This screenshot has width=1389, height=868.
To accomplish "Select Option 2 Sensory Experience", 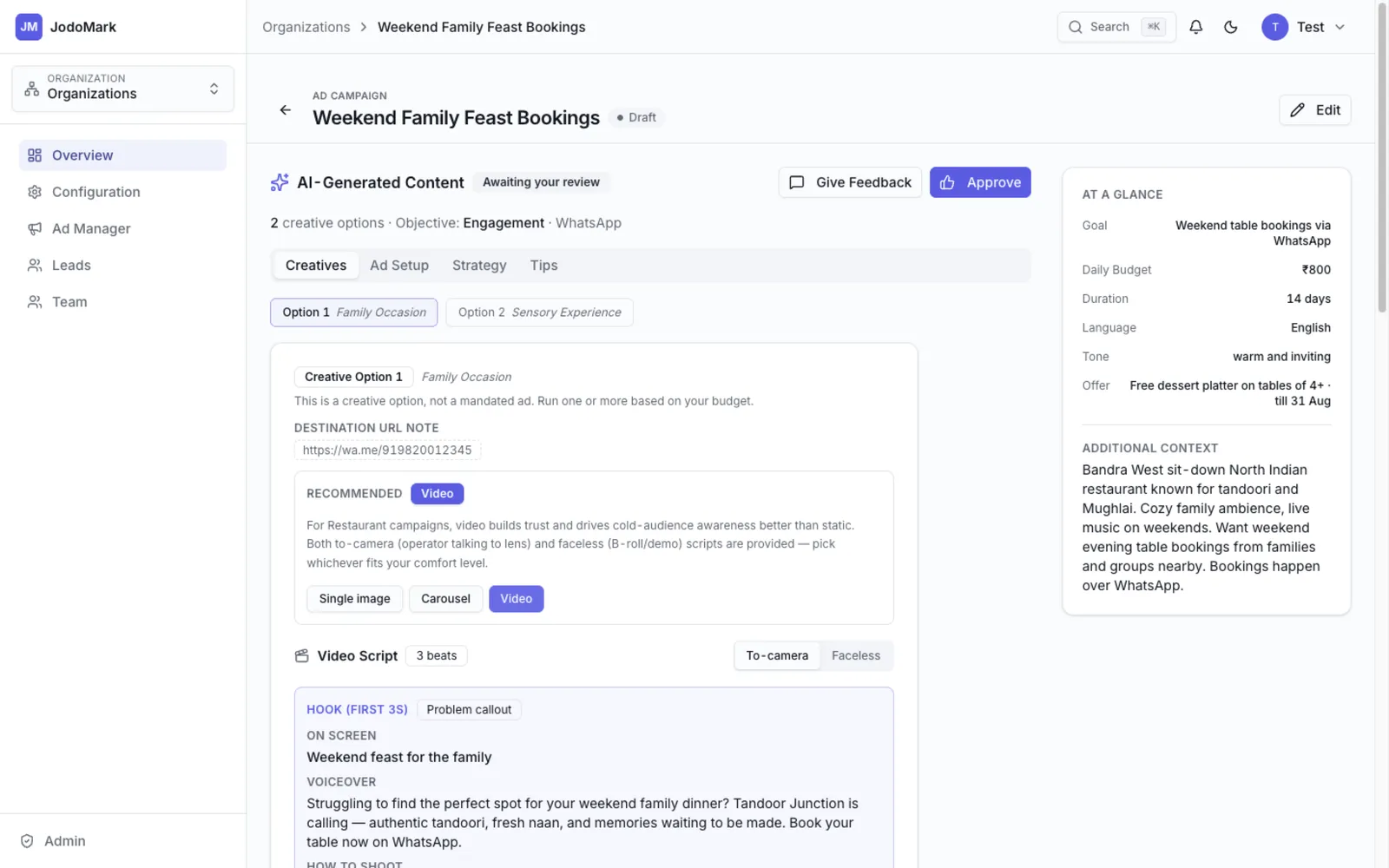I will point(539,312).
